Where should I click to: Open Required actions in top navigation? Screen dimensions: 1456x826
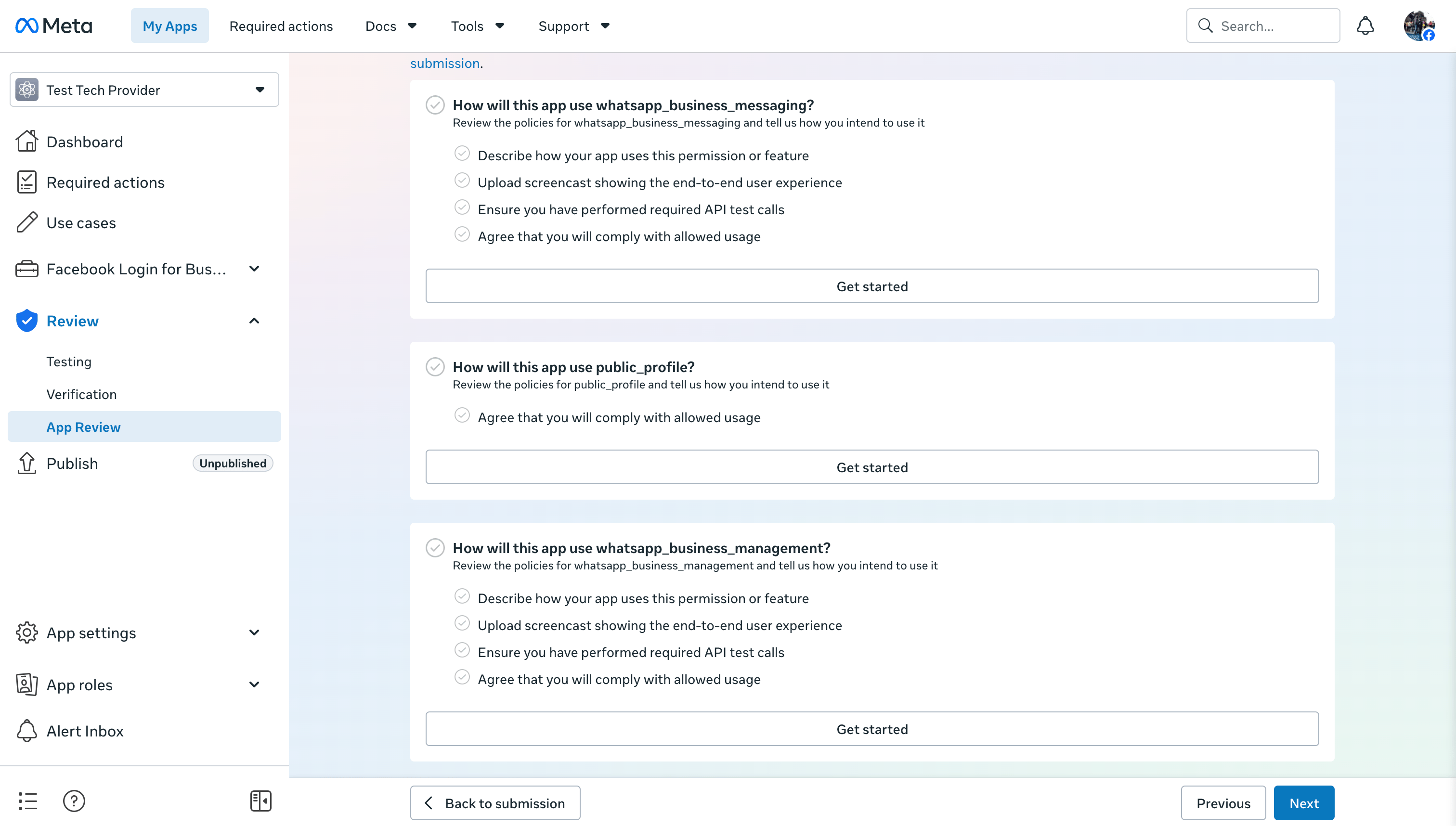pos(281,26)
